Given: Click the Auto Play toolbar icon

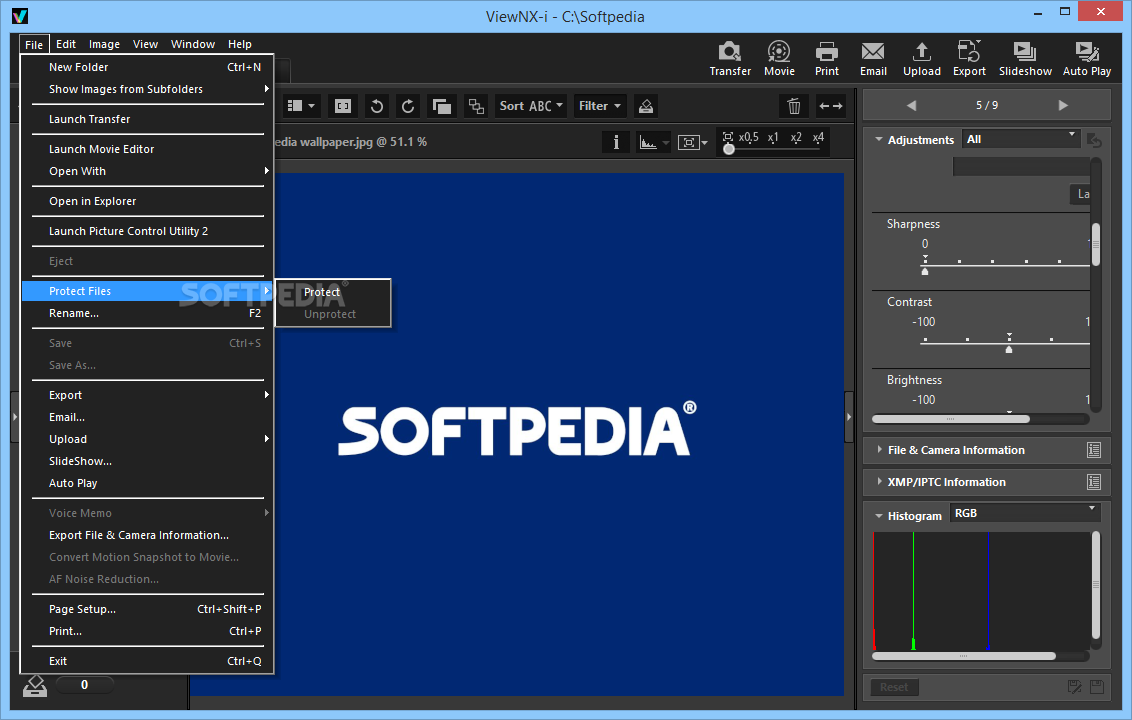Looking at the screenshot, I should [1087, 58].
